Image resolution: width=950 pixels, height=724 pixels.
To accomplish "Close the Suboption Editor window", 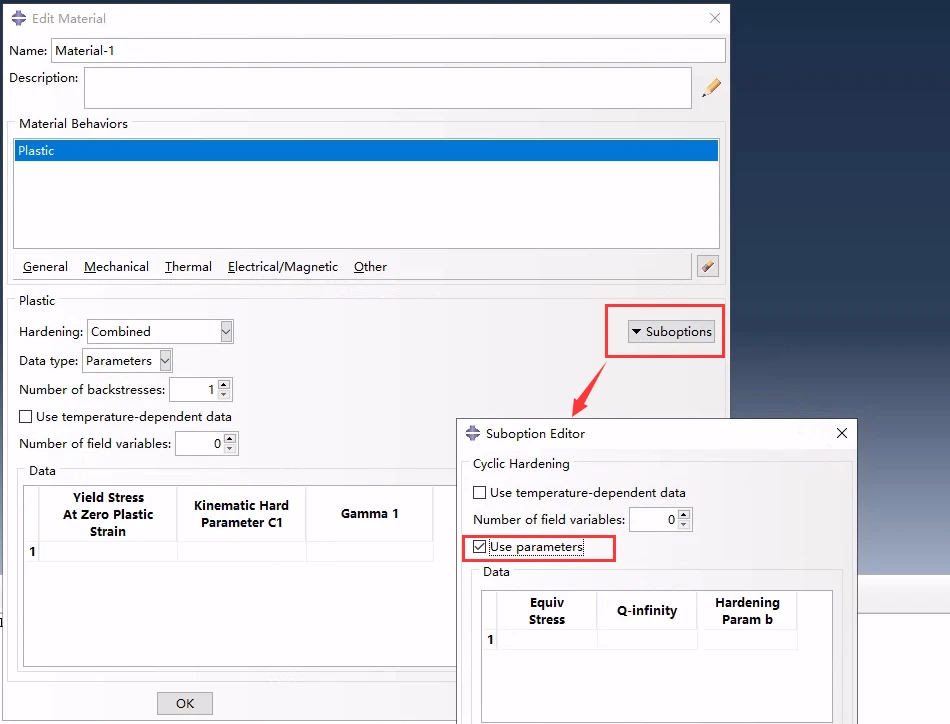I will [x=841, y=433].
